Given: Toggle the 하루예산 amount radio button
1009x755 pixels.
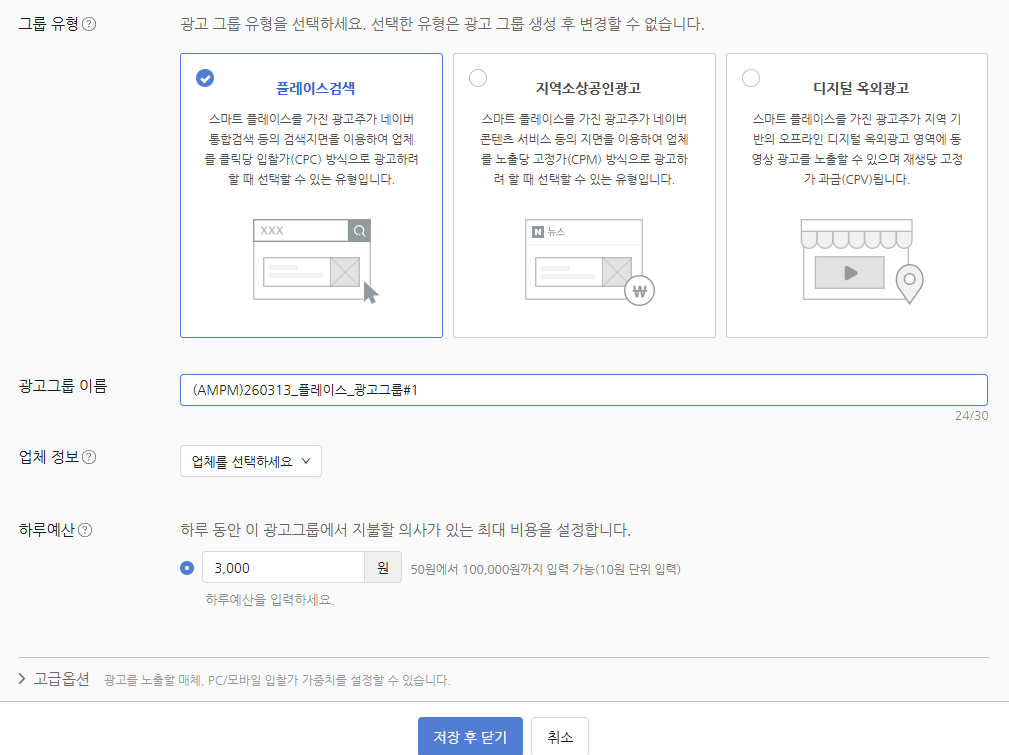Looking at the screenshot, I should tap(187, 568).
